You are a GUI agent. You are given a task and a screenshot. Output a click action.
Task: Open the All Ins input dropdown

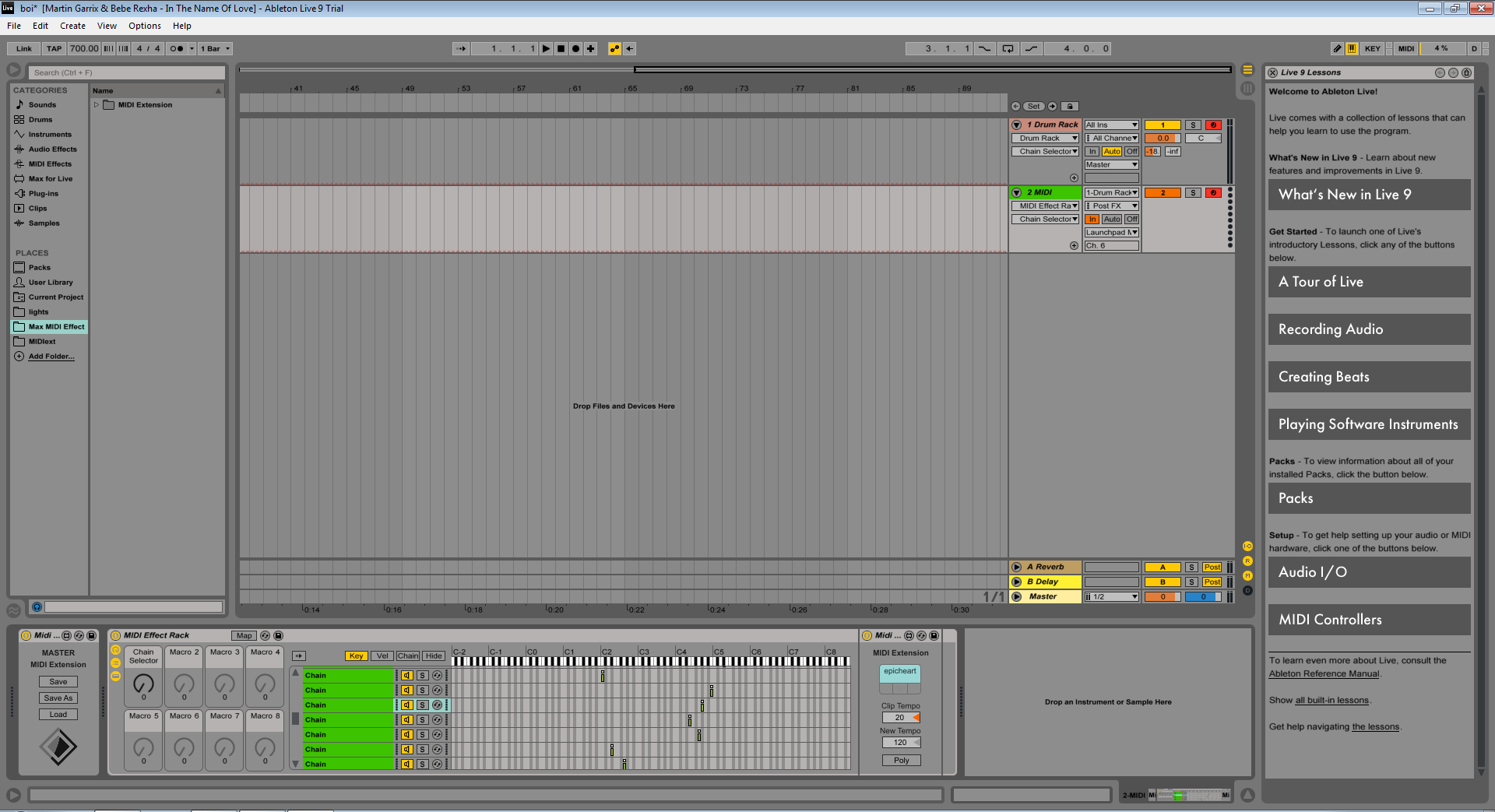[x=1112, y=125]
